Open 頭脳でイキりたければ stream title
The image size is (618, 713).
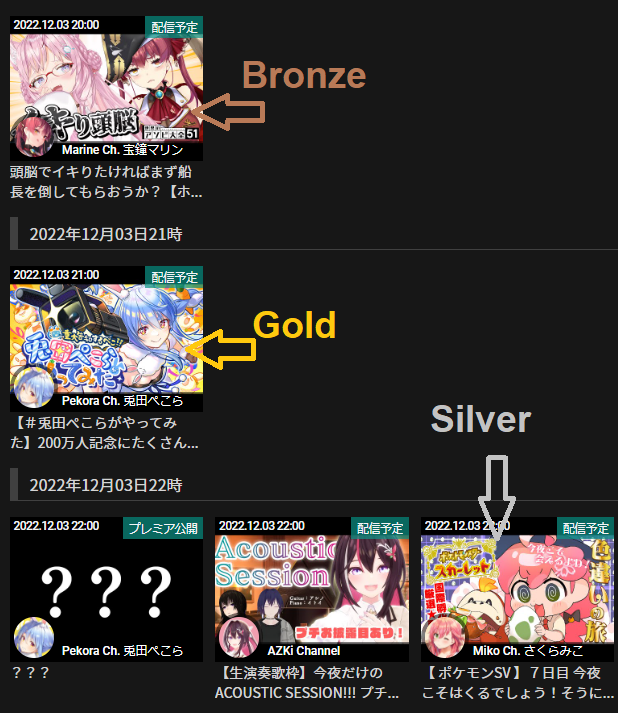point(106,182)
